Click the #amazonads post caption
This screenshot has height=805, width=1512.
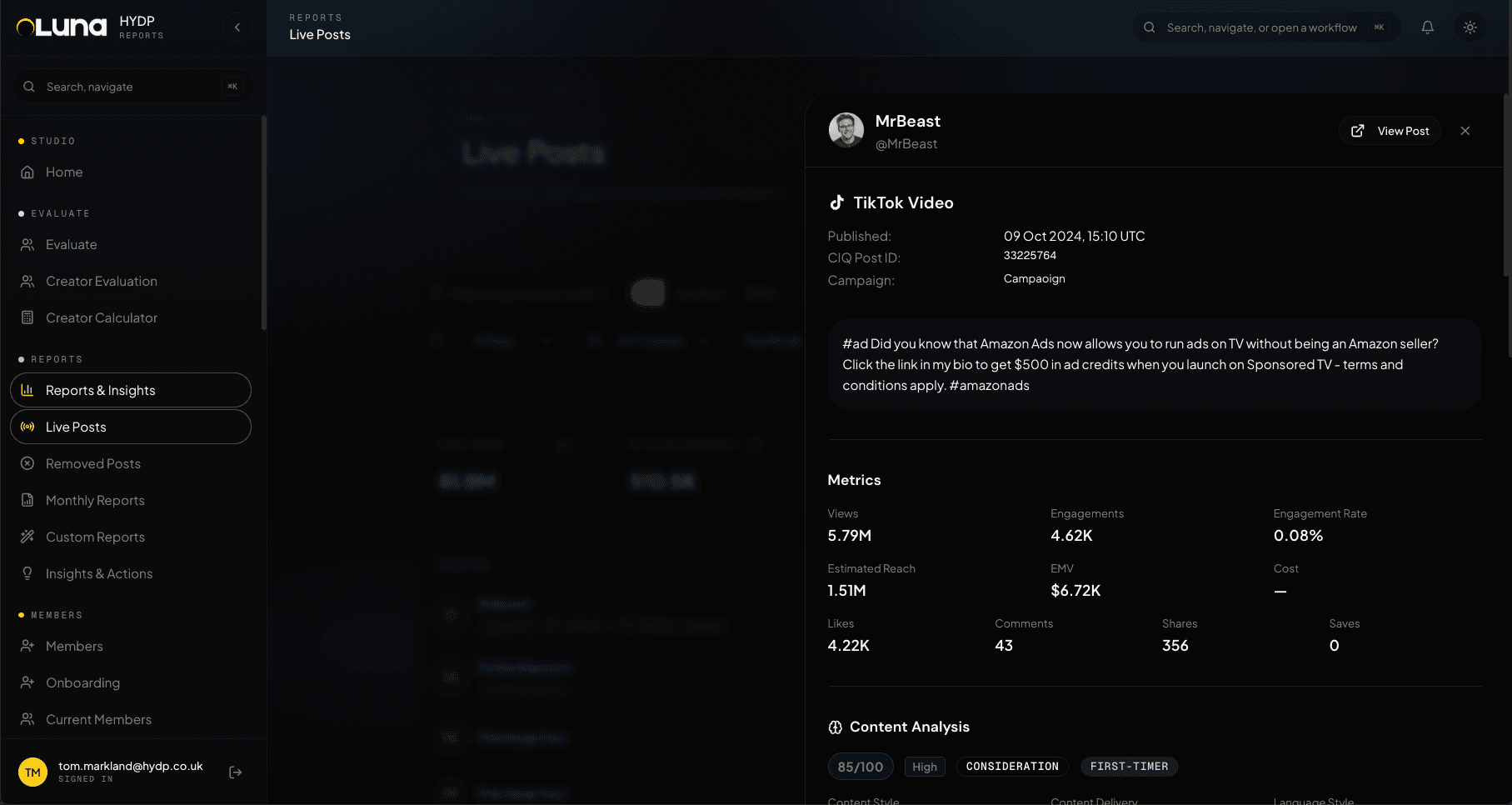(1155, 364)
